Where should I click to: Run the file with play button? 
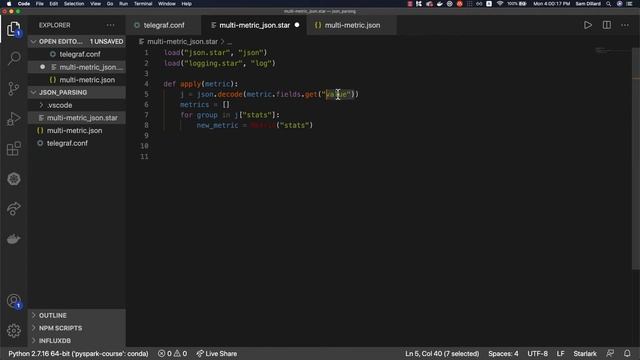pyautogui.click(x=588, y=25)
